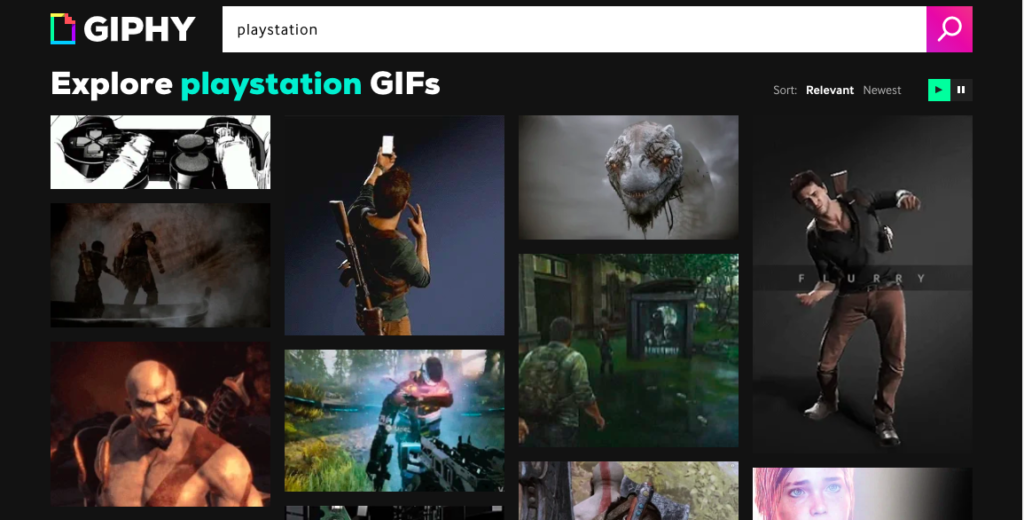Image resolution: width=1024 pixels, height=520 pixels.
Task: Click the green play GIFs button
Action: tap(939, 90)
